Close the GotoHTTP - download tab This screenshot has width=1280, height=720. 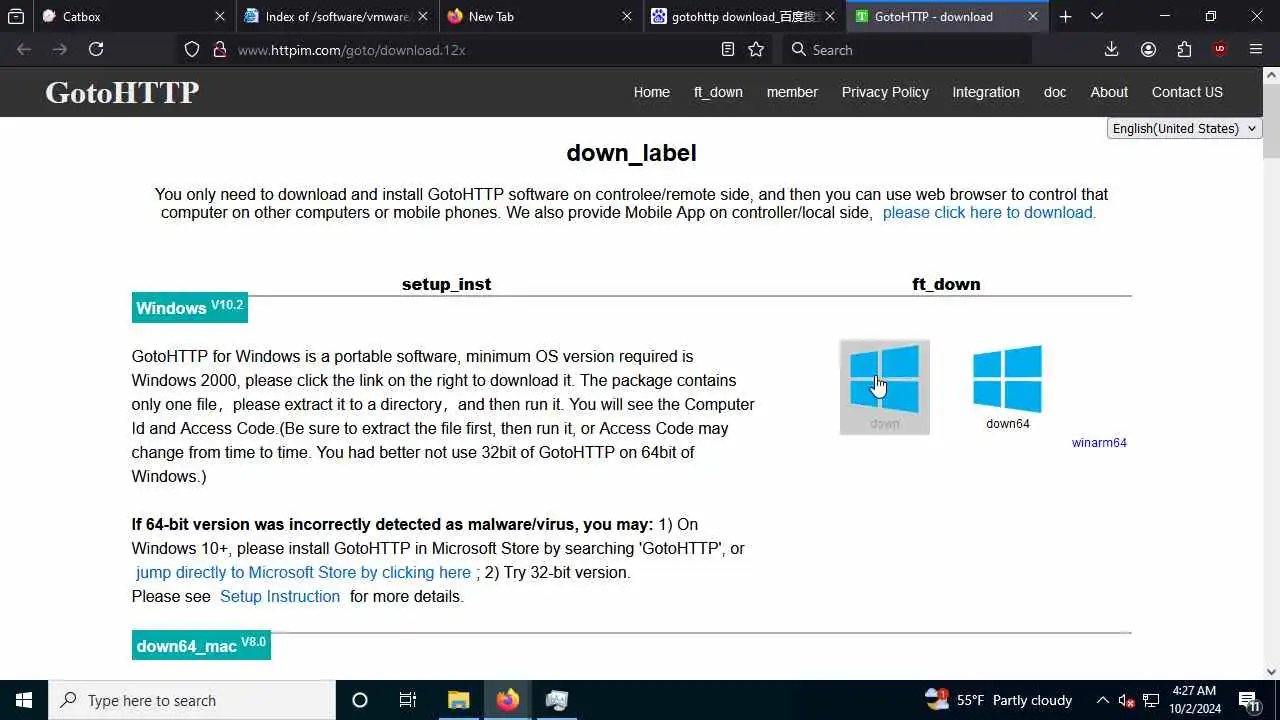[1033, 16]
